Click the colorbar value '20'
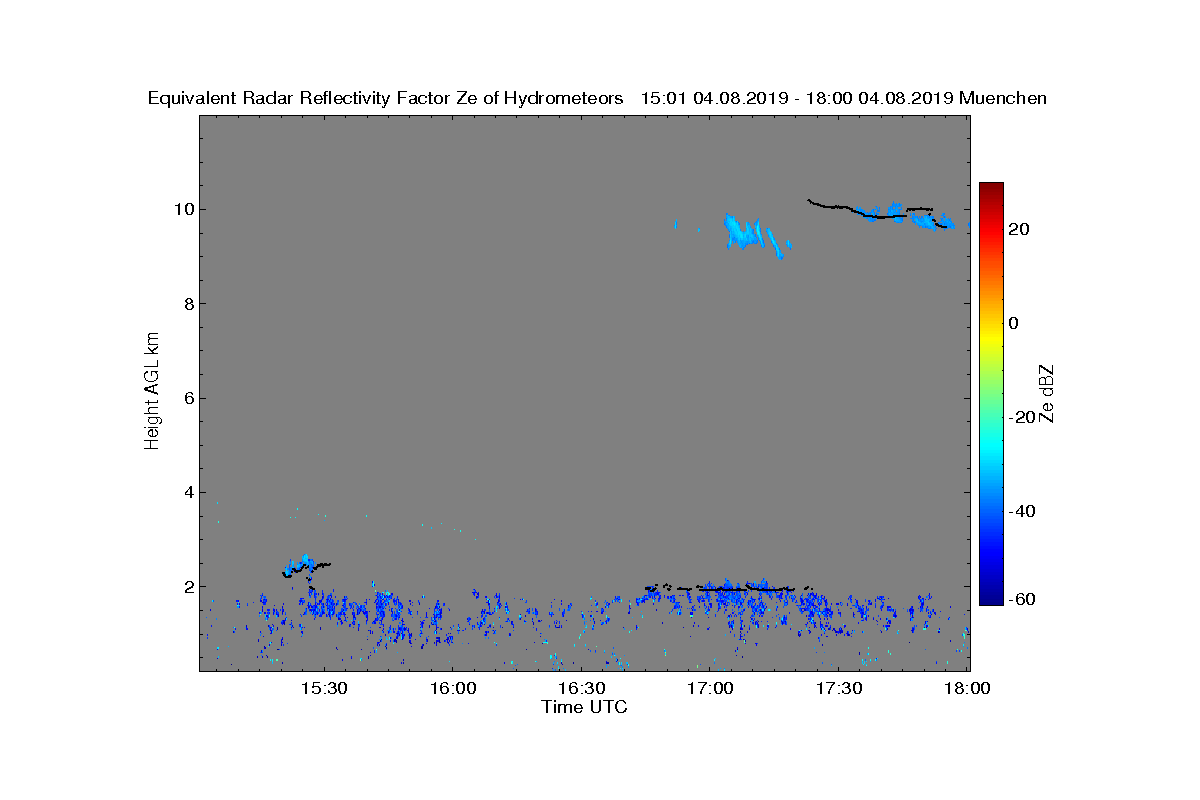The width and height of the screenshot is (1200, 800). coord(1020,229)
